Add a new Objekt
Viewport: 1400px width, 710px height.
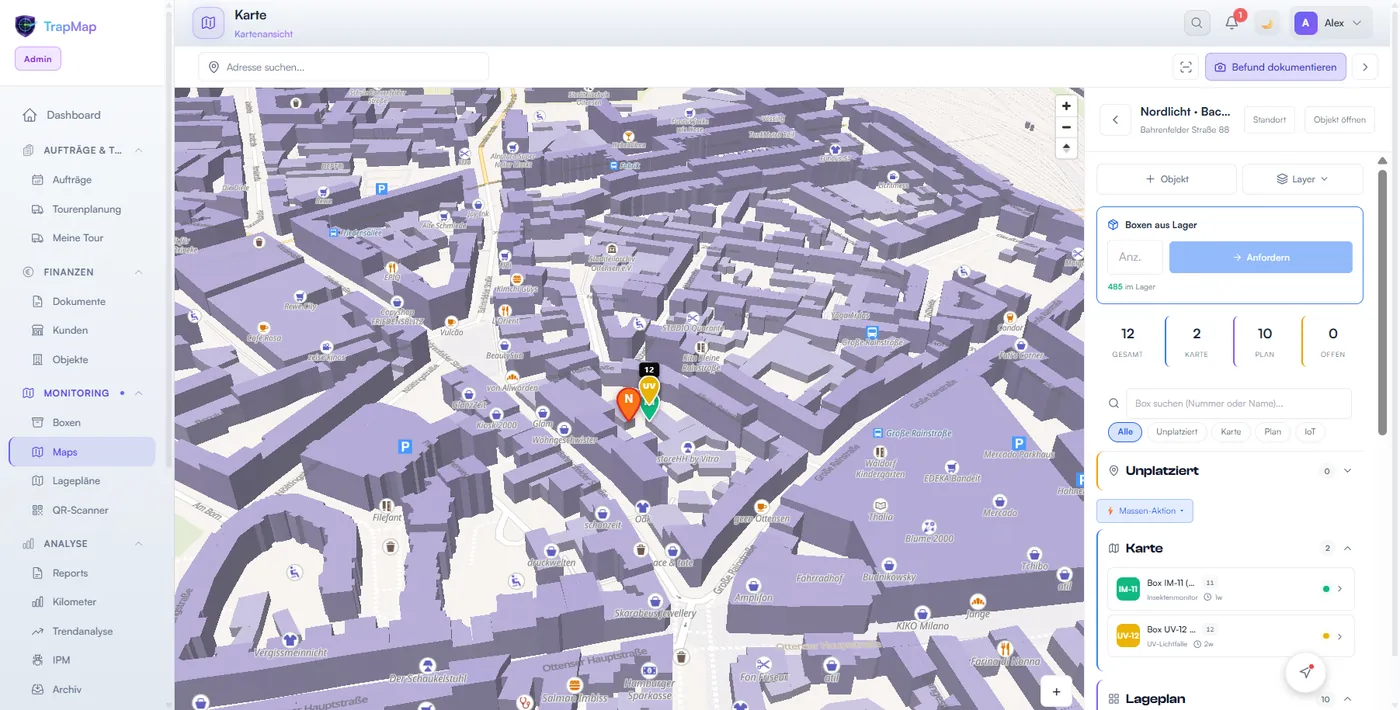tap(1166, 179)
